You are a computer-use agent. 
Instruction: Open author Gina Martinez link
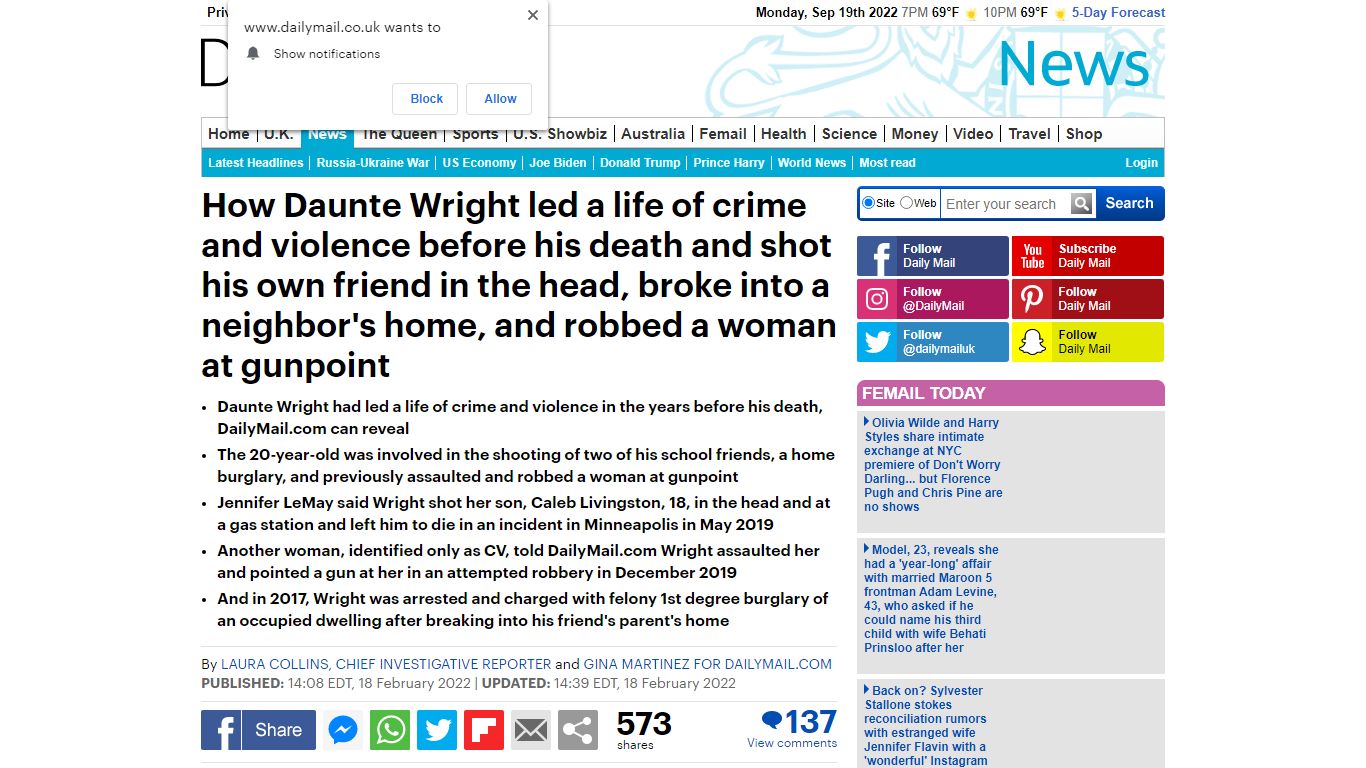point(708,664)
